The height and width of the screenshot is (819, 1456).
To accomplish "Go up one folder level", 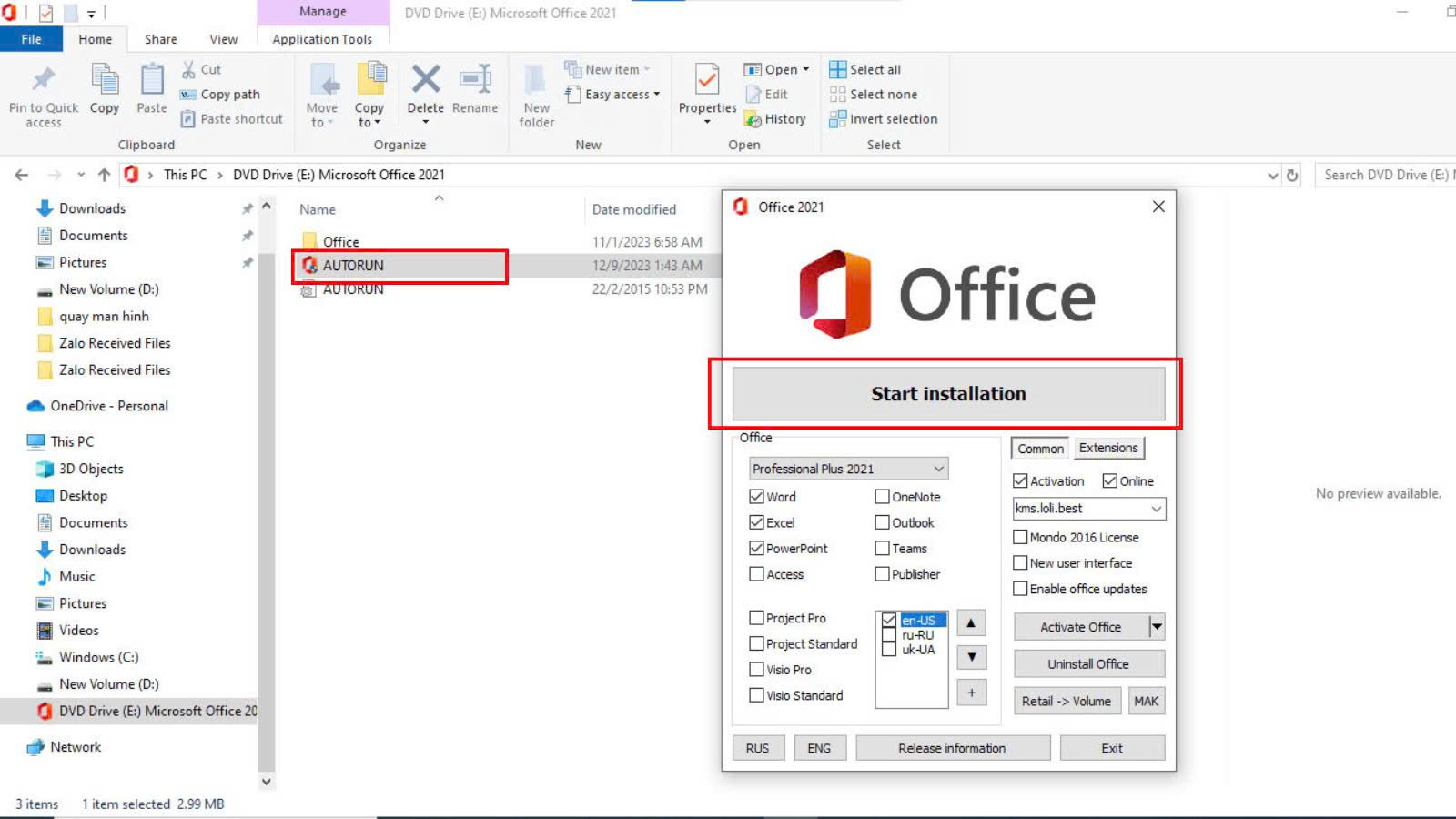I will [x=104, y=175].
